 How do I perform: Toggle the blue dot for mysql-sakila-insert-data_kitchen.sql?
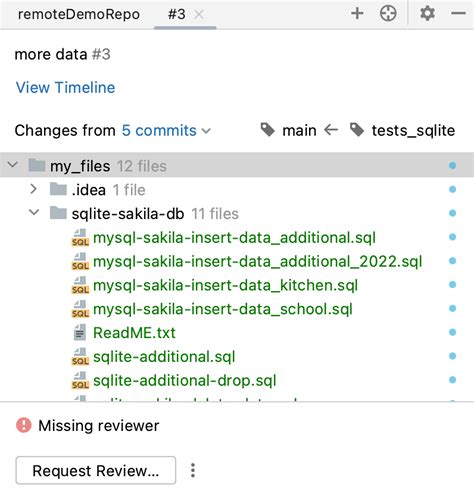click(x=452, y=285)
